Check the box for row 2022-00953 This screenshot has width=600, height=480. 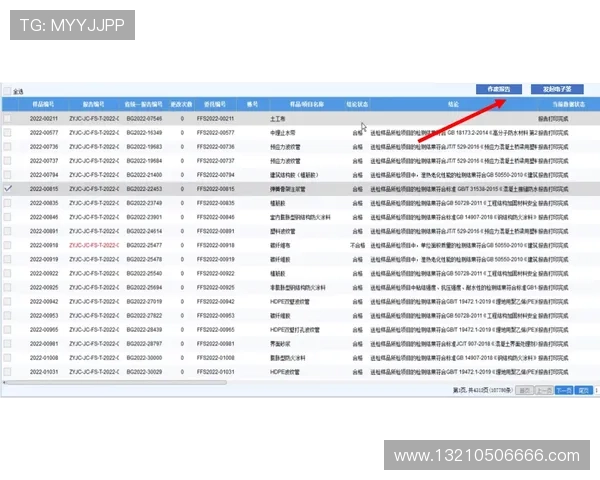[7, 315]
